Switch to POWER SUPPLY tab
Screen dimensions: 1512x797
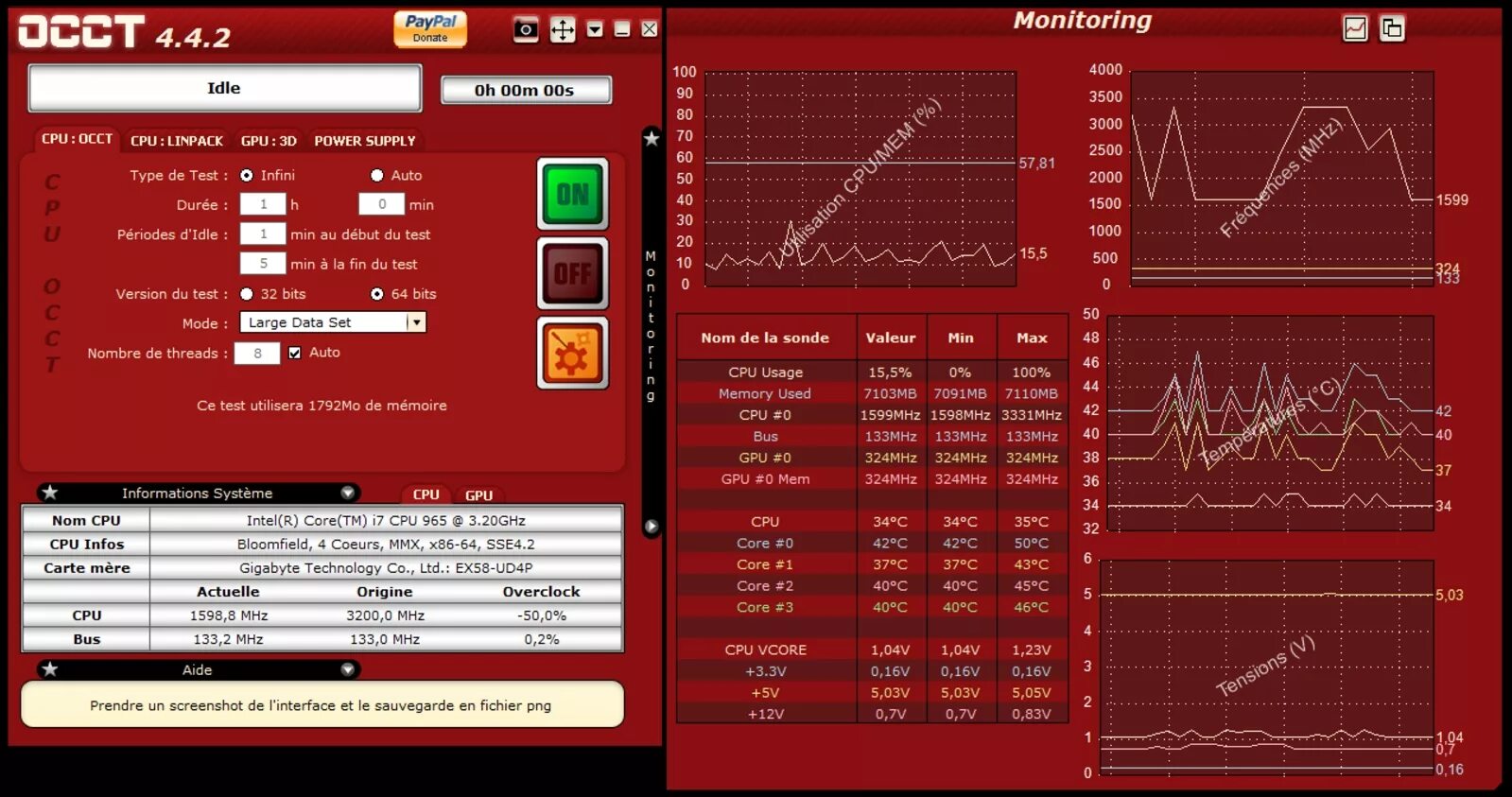[365, 141]
